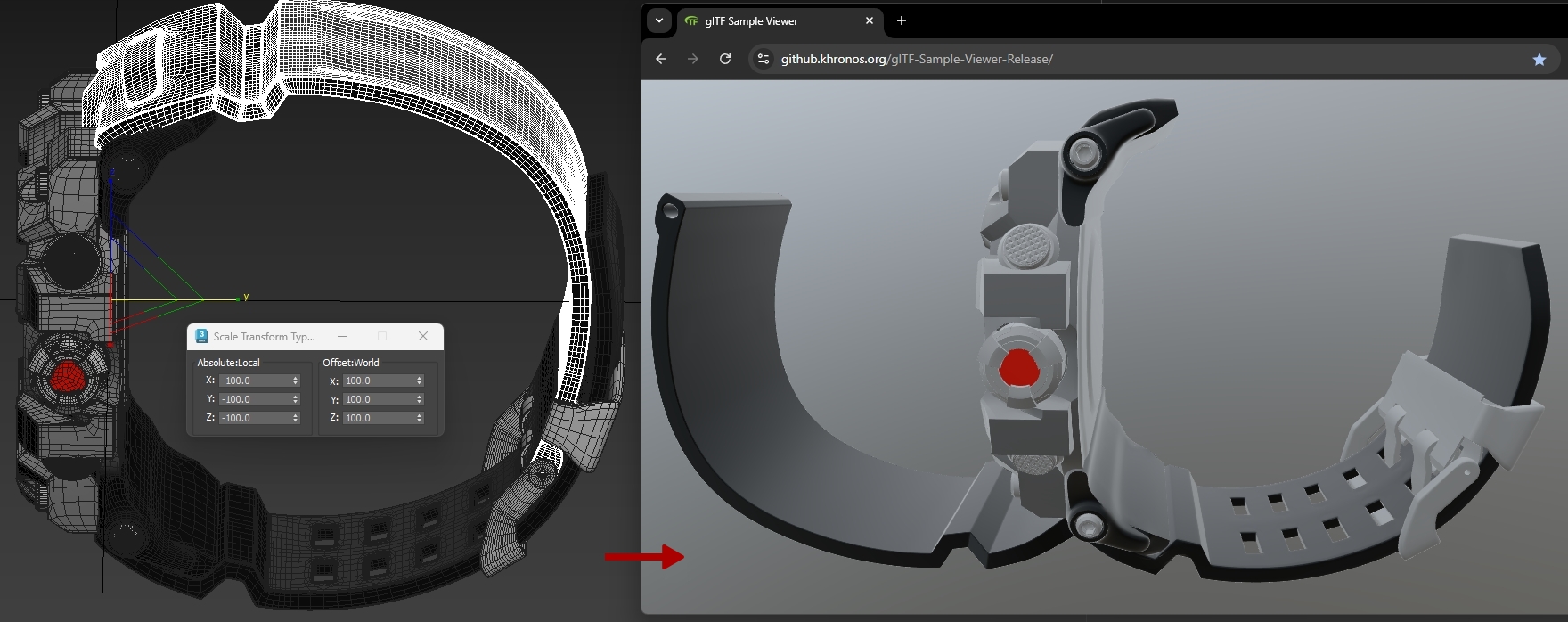The width and height of the screenshot is (1568, 622).
Task: Click the Offset:World Z spinner arrows
Action: (420, 418)
